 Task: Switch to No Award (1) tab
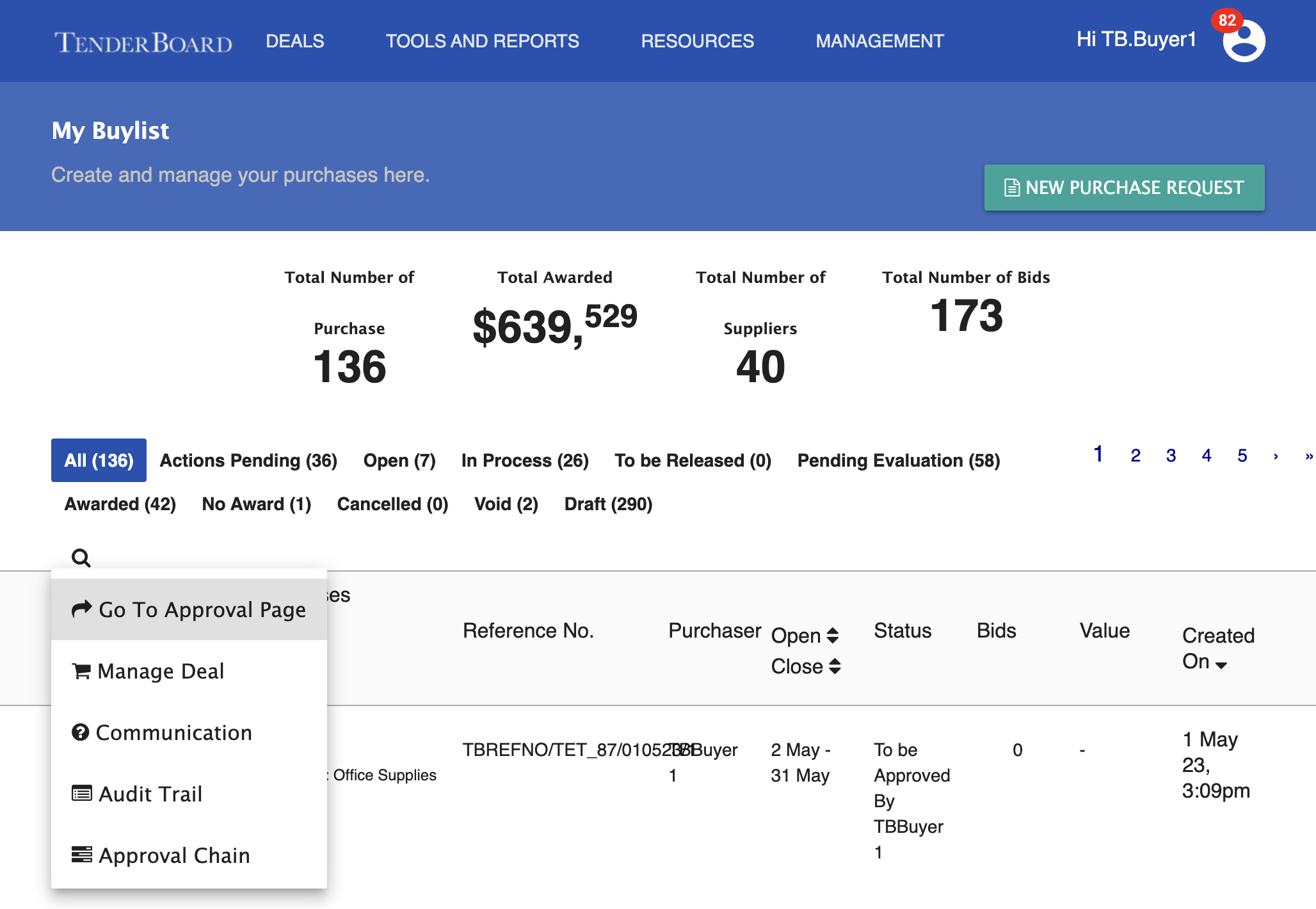click(x=257, y=504)
